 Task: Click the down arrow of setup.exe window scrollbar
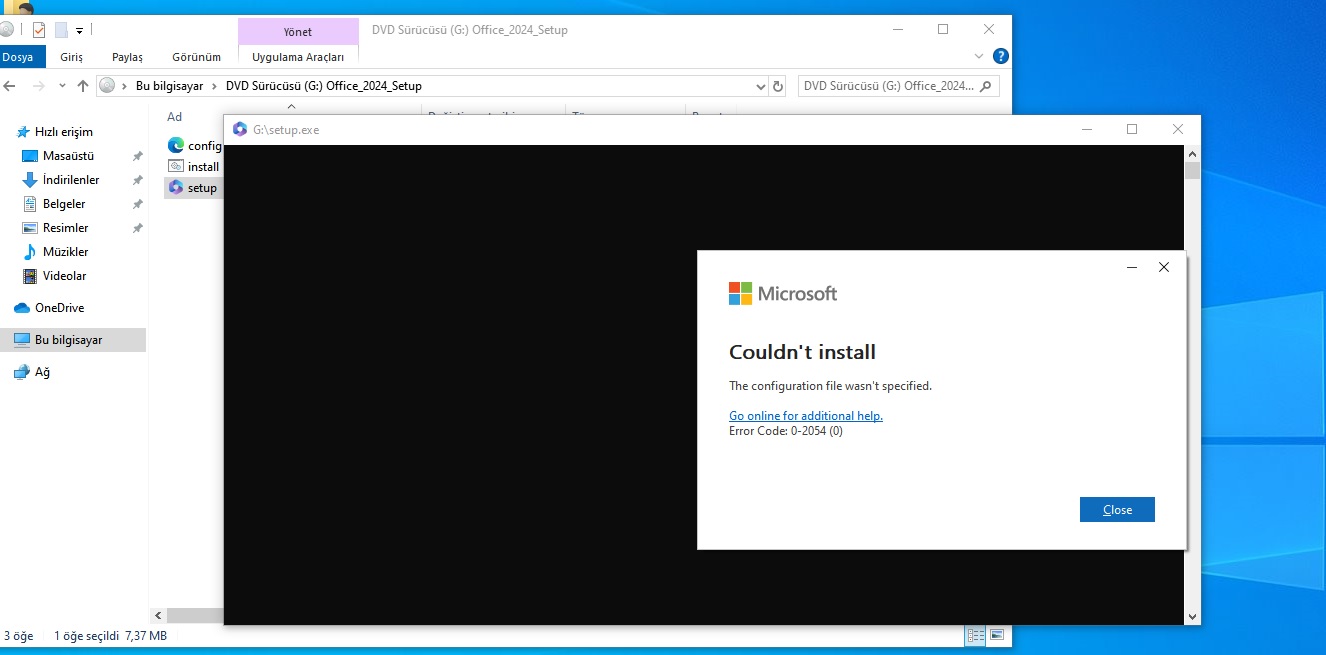[1192, 617]
